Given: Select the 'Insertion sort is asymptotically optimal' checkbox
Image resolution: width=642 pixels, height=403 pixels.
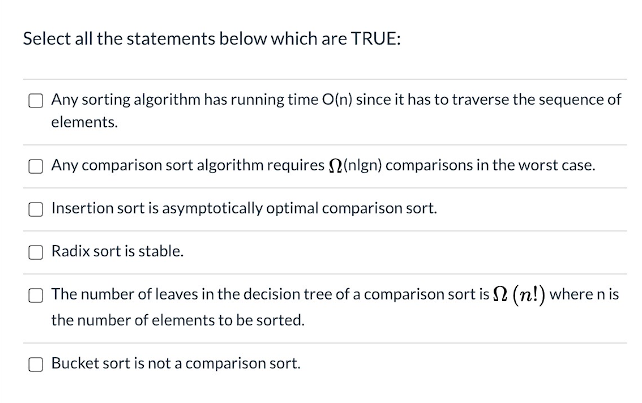Looking at the screenshot, I should [x=36, y=209].
